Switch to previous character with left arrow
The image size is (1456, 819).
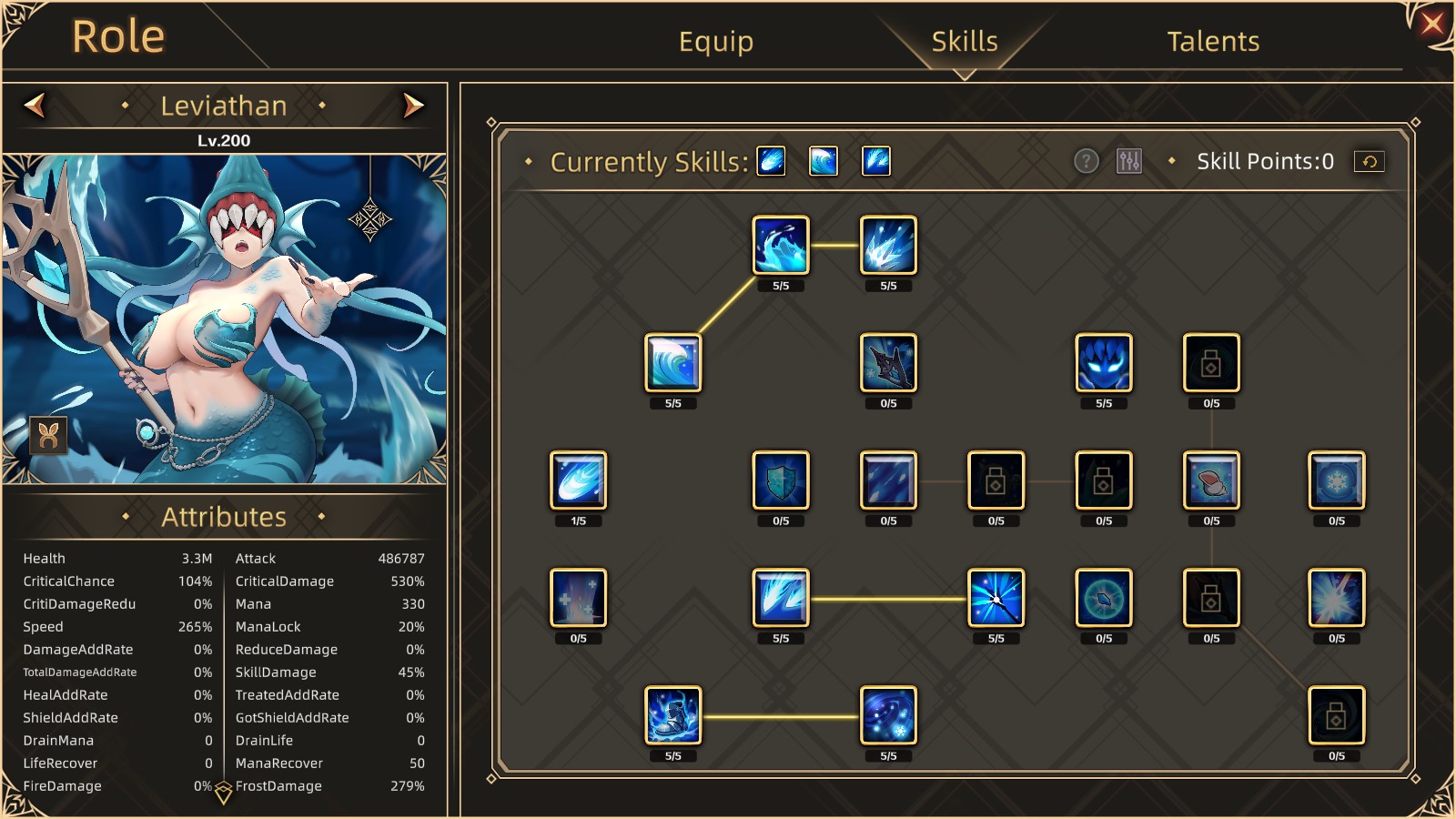pyautogui.click(x=35, y=106)
